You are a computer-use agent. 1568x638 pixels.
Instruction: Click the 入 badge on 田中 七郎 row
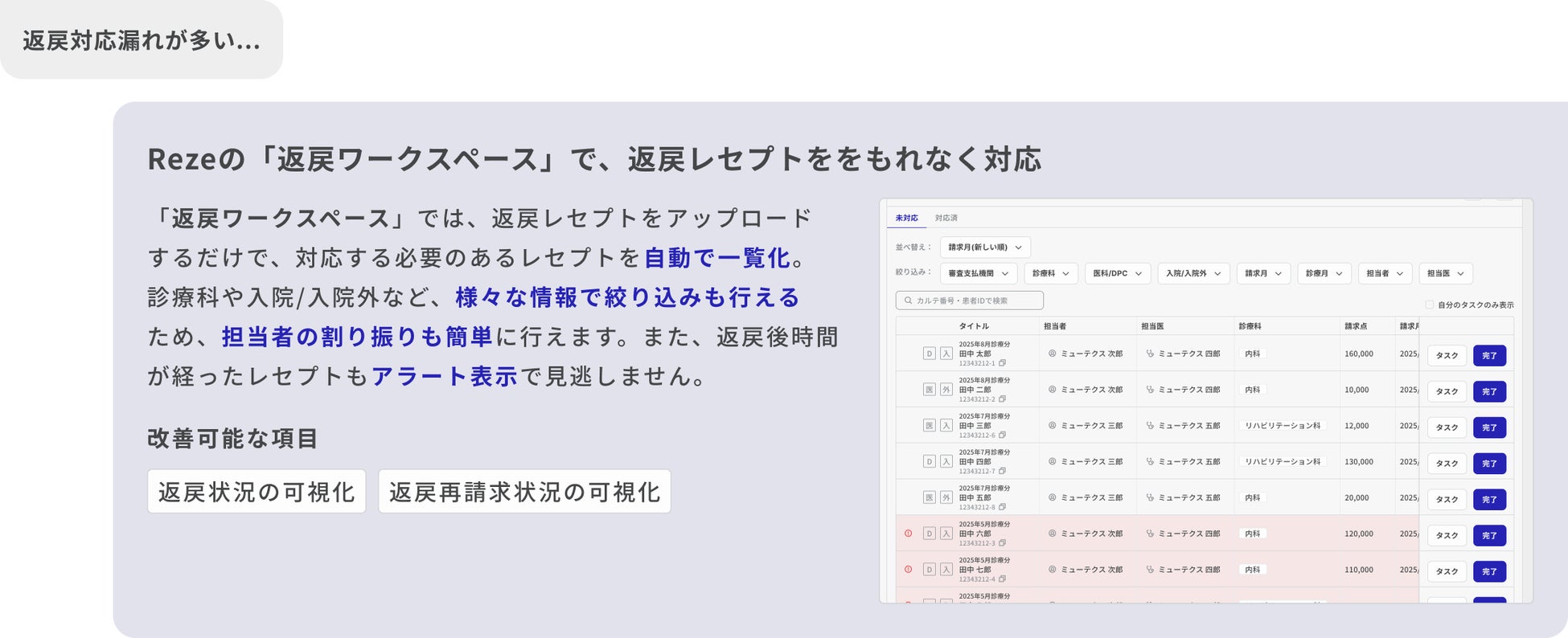tap(946, 570)
